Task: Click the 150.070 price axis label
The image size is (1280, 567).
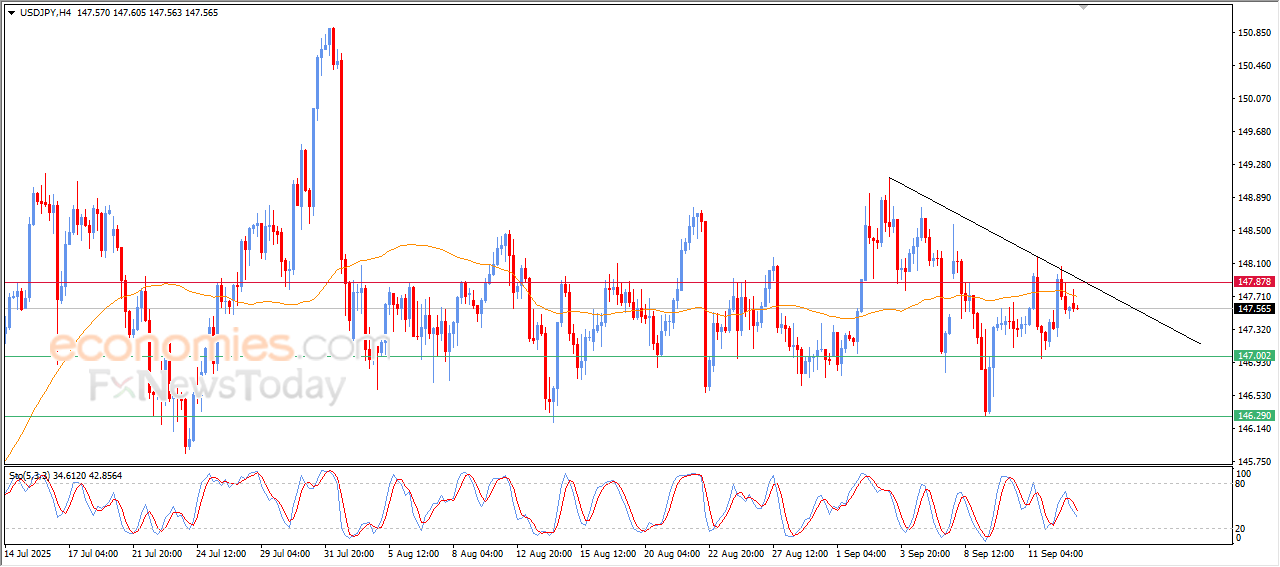Action: coord(1254,99)
